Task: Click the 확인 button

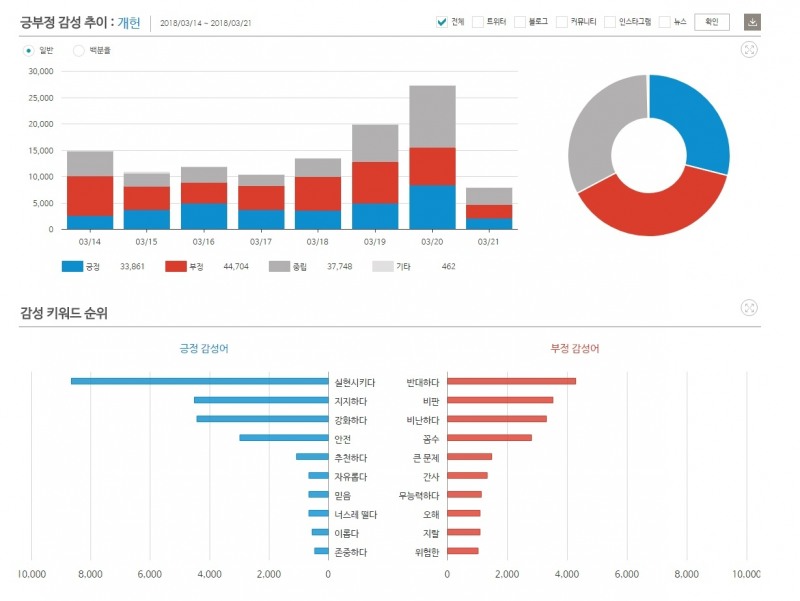Action: (712, 22)
